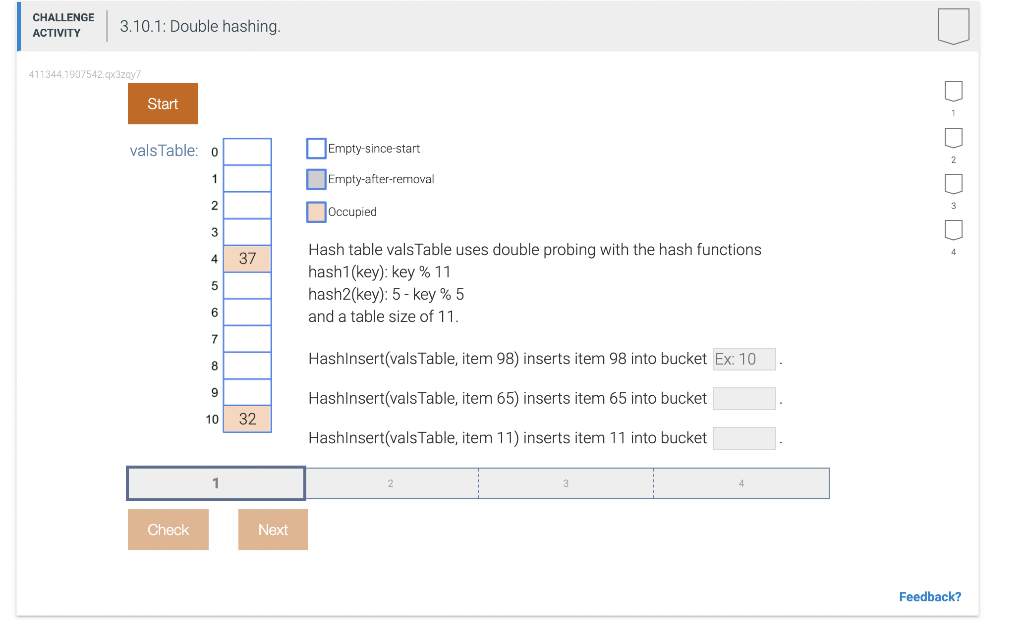Select the part 1 completion flag icon
This screenshot has width=1024, height=634.
point(953,91)
